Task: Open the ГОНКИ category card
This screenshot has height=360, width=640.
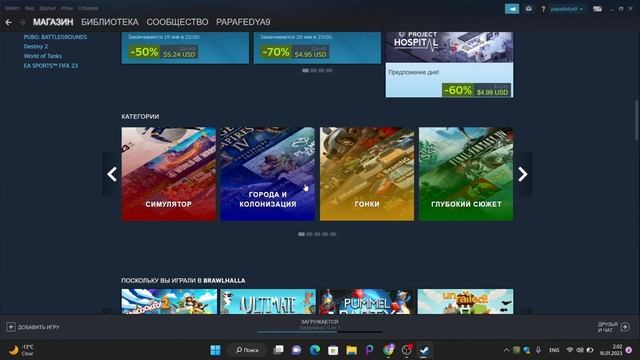Action: pyautogui.click(x=367, y=174)
